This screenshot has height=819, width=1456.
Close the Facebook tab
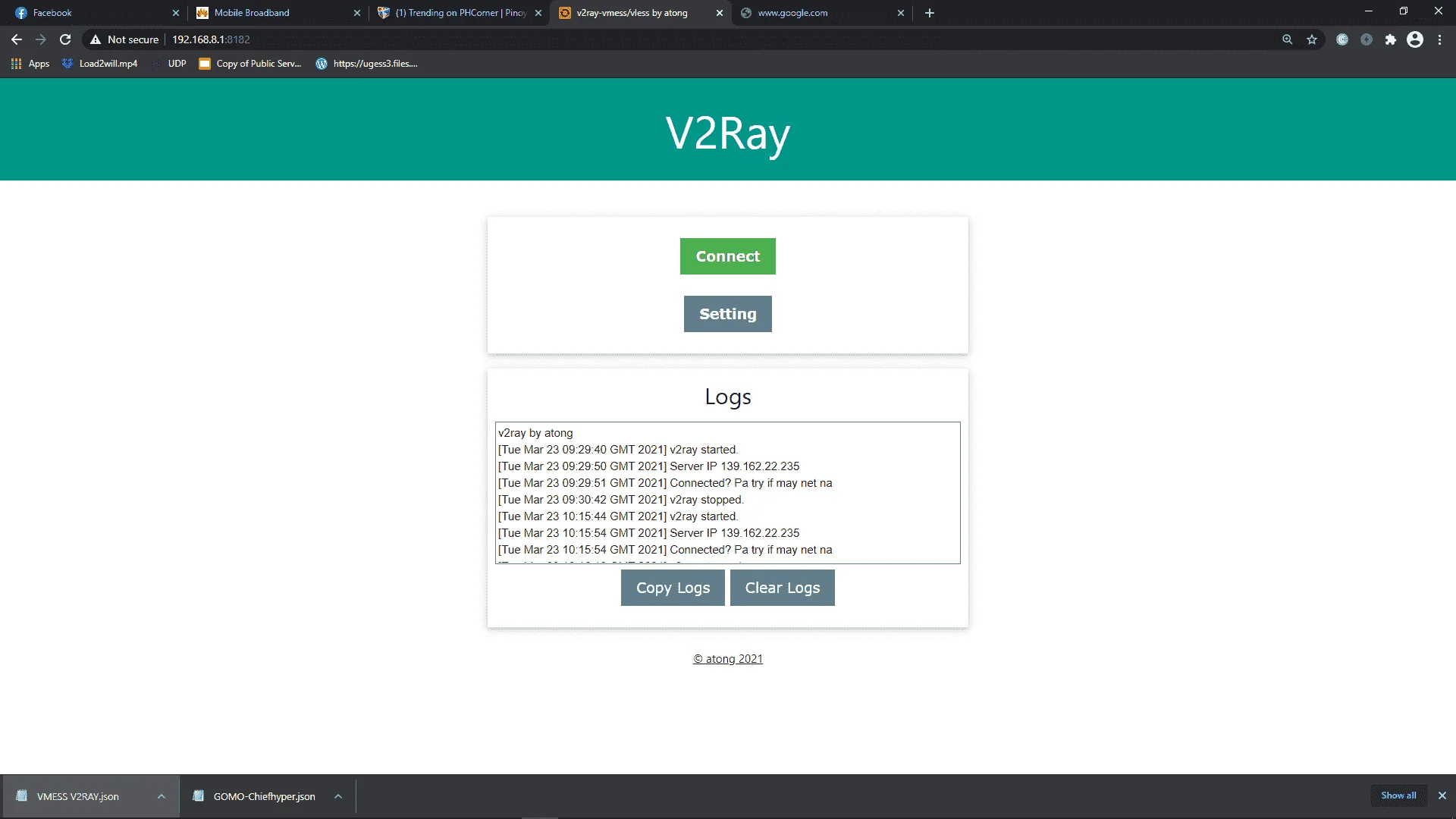pyautogui.click(x=176, y=13)
